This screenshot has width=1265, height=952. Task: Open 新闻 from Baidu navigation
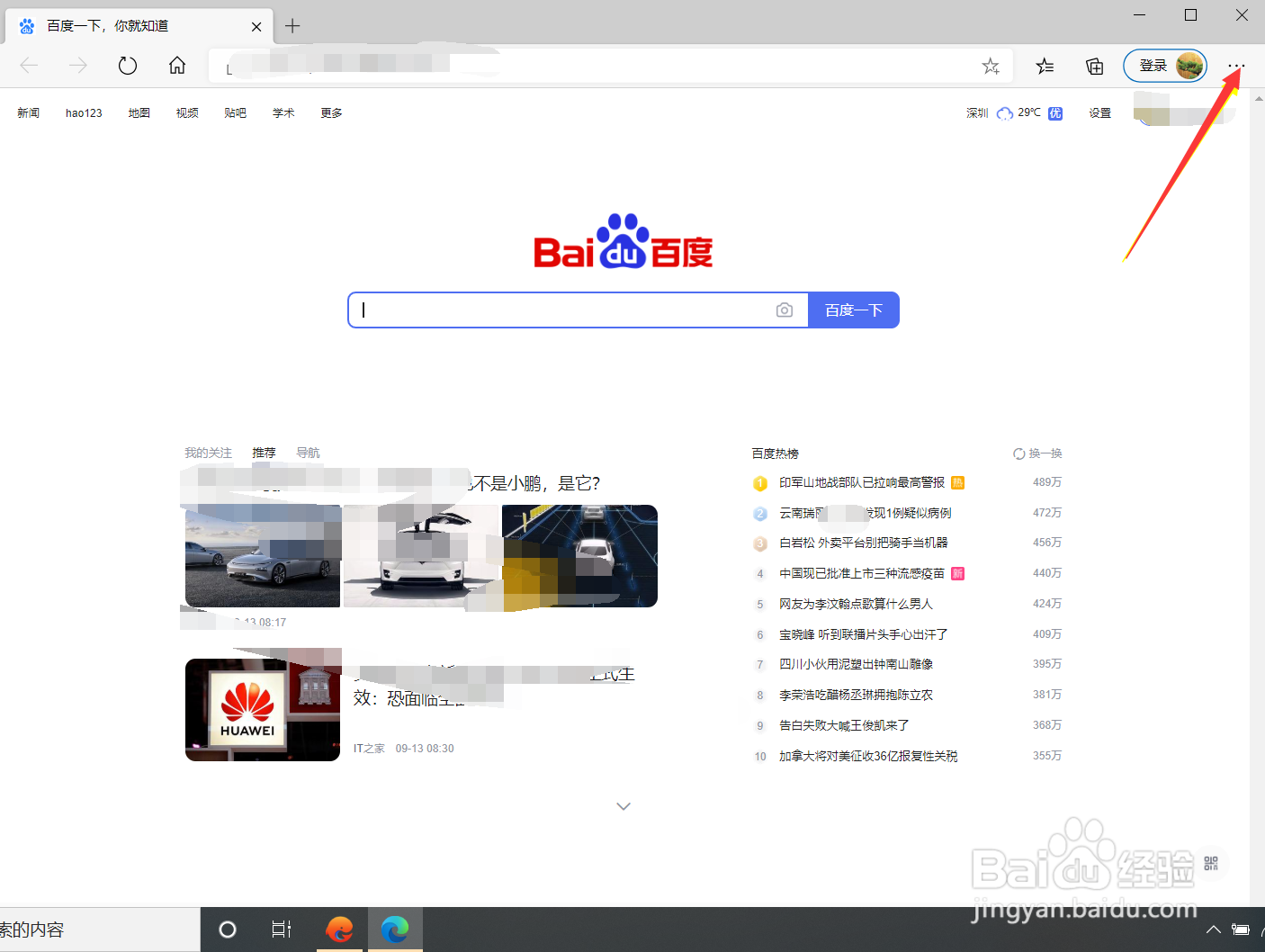[28, 112]
